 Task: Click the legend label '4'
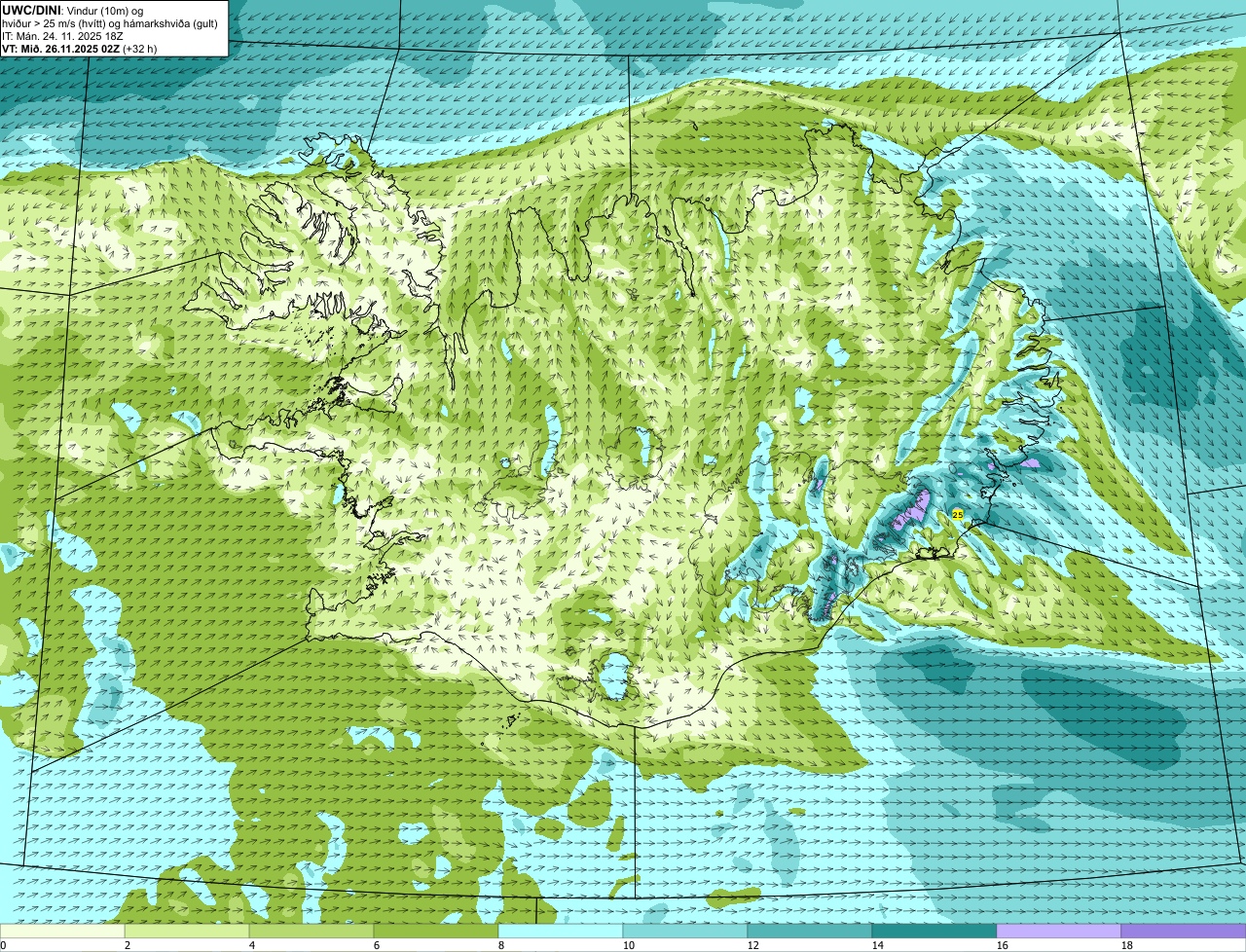(252, 945)
